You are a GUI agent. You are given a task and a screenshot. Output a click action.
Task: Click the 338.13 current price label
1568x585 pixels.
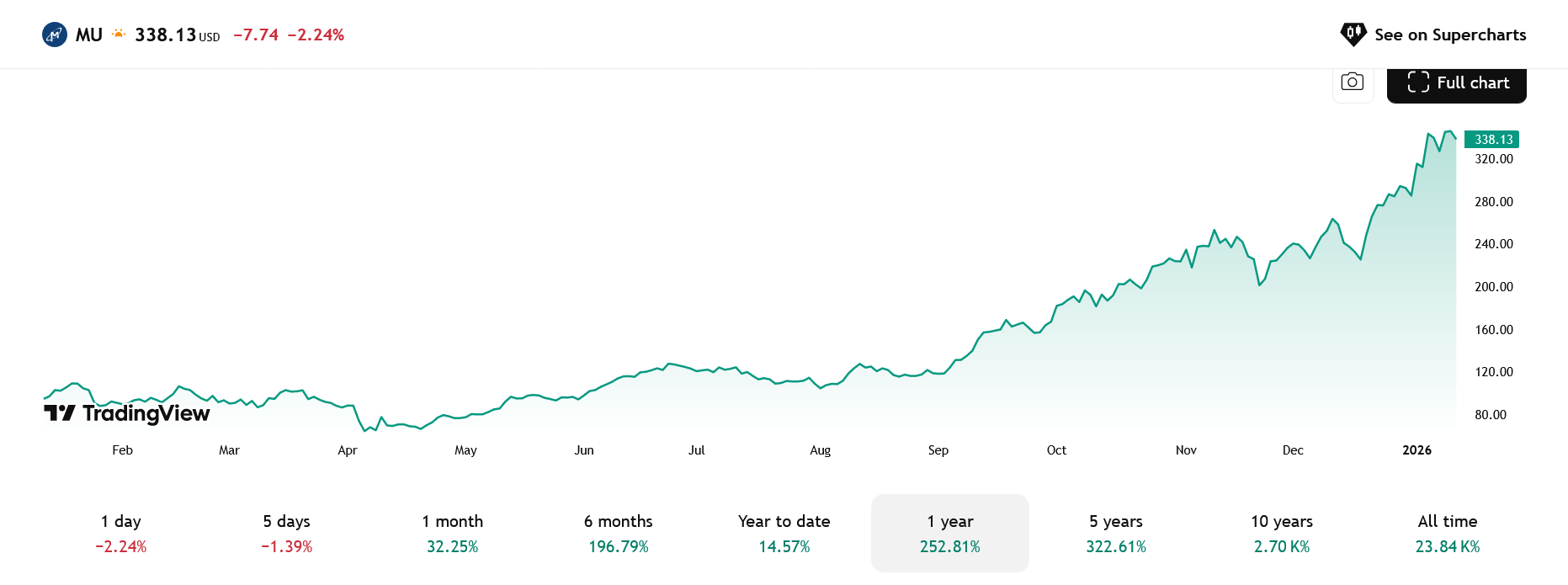(1493, 140)
